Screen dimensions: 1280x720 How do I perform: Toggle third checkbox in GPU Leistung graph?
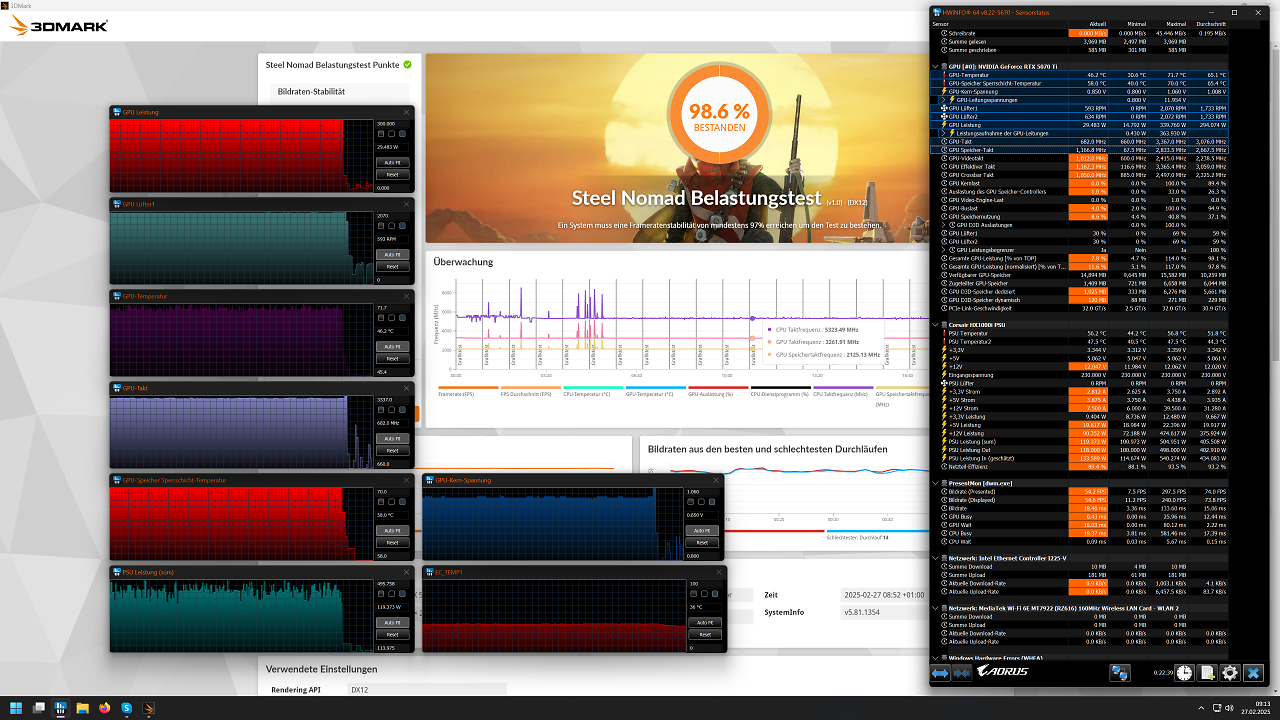click(402, 133)
